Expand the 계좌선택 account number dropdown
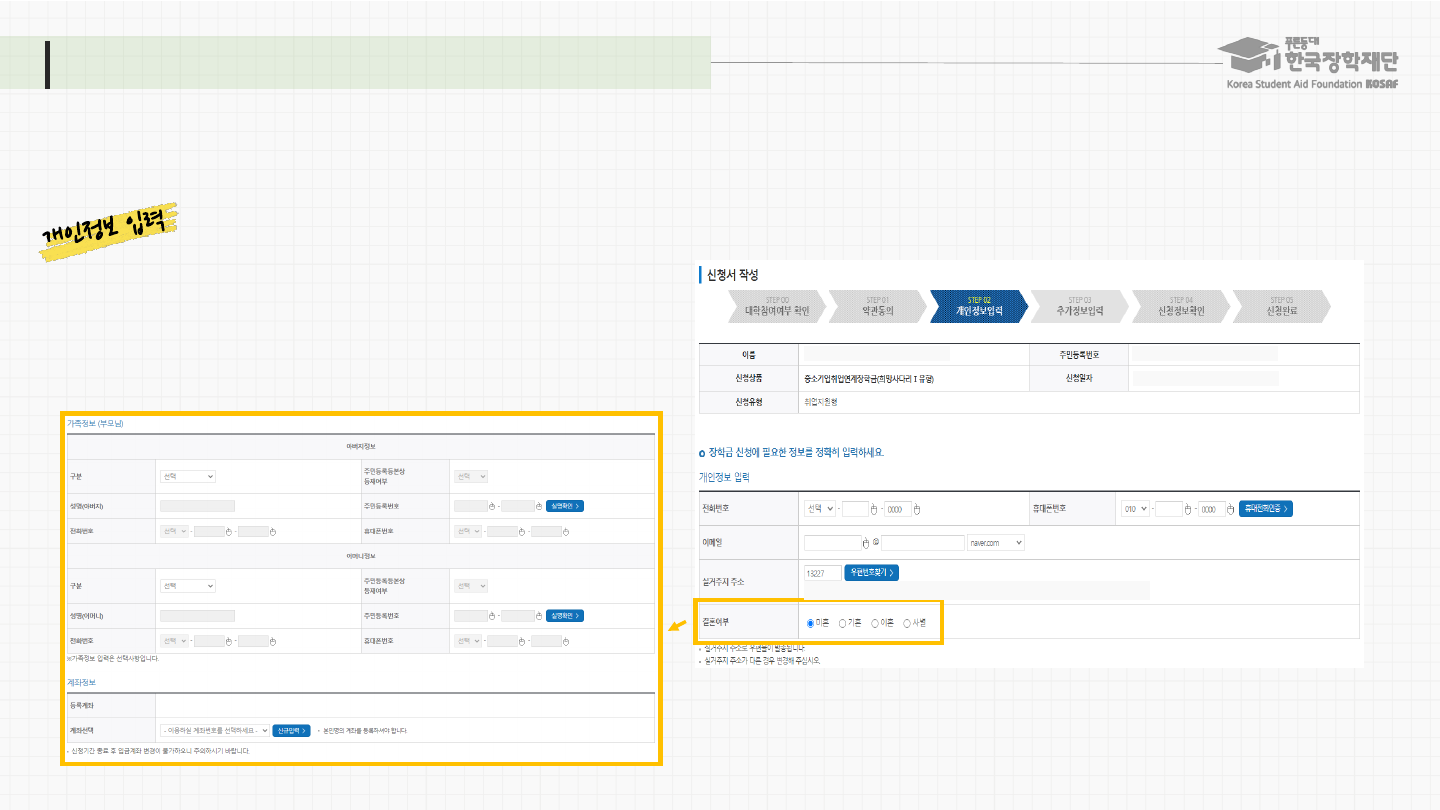Image resolution: width=1440 pixels, height=810 pixels. coord(214,730)
